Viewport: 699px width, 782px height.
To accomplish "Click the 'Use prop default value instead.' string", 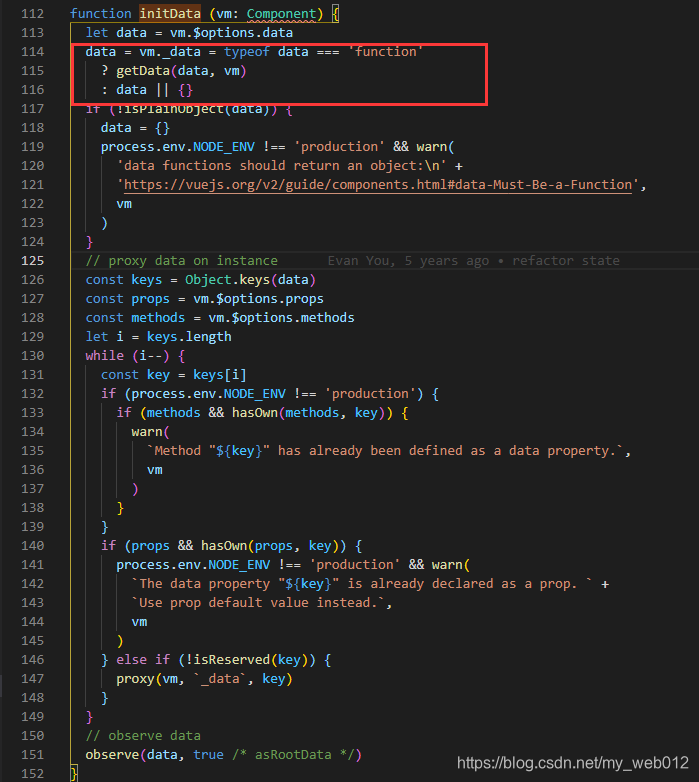I will pyautogui.click(x=258, y=602).
